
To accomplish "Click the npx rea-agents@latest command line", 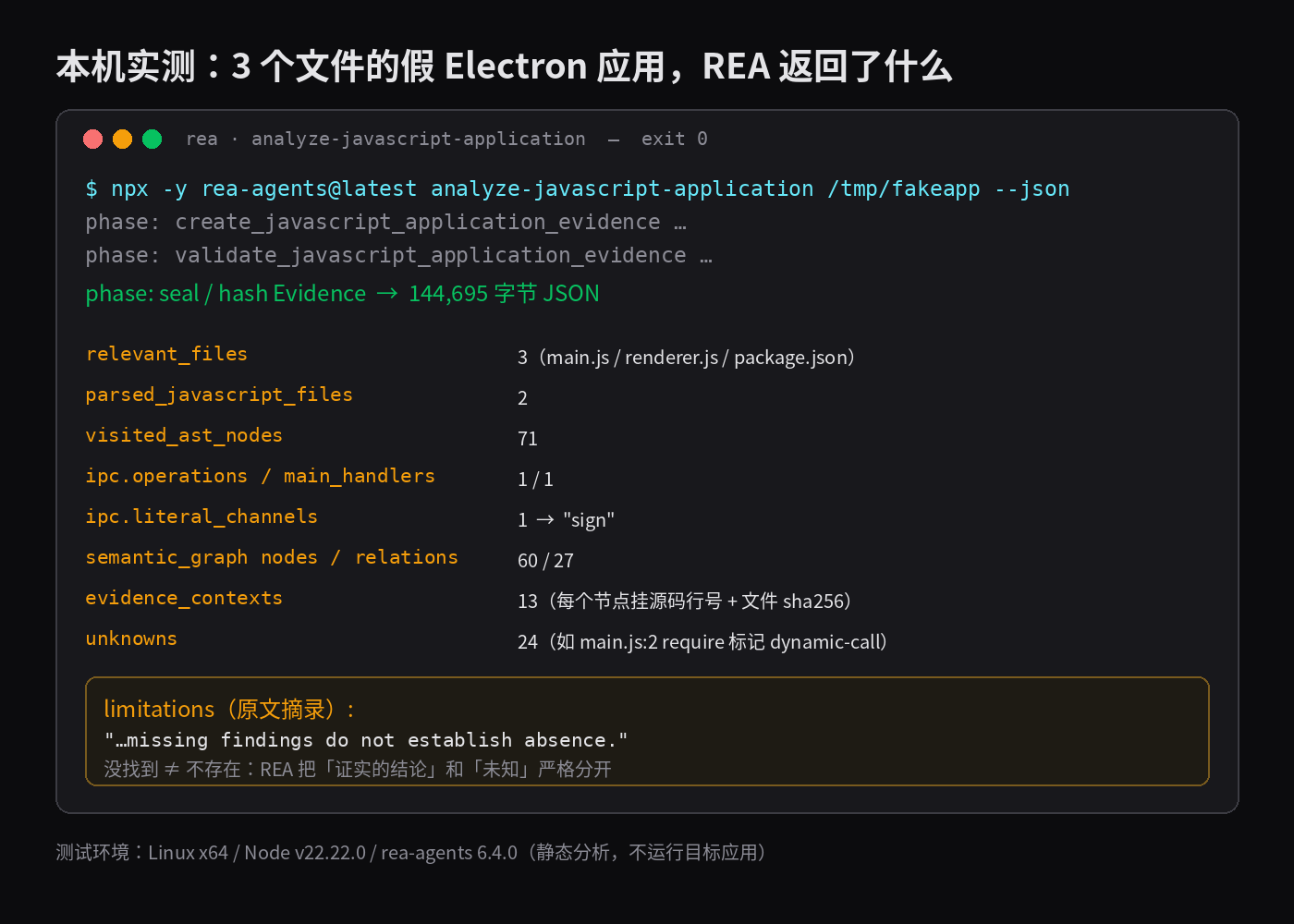I will [578, 188].
